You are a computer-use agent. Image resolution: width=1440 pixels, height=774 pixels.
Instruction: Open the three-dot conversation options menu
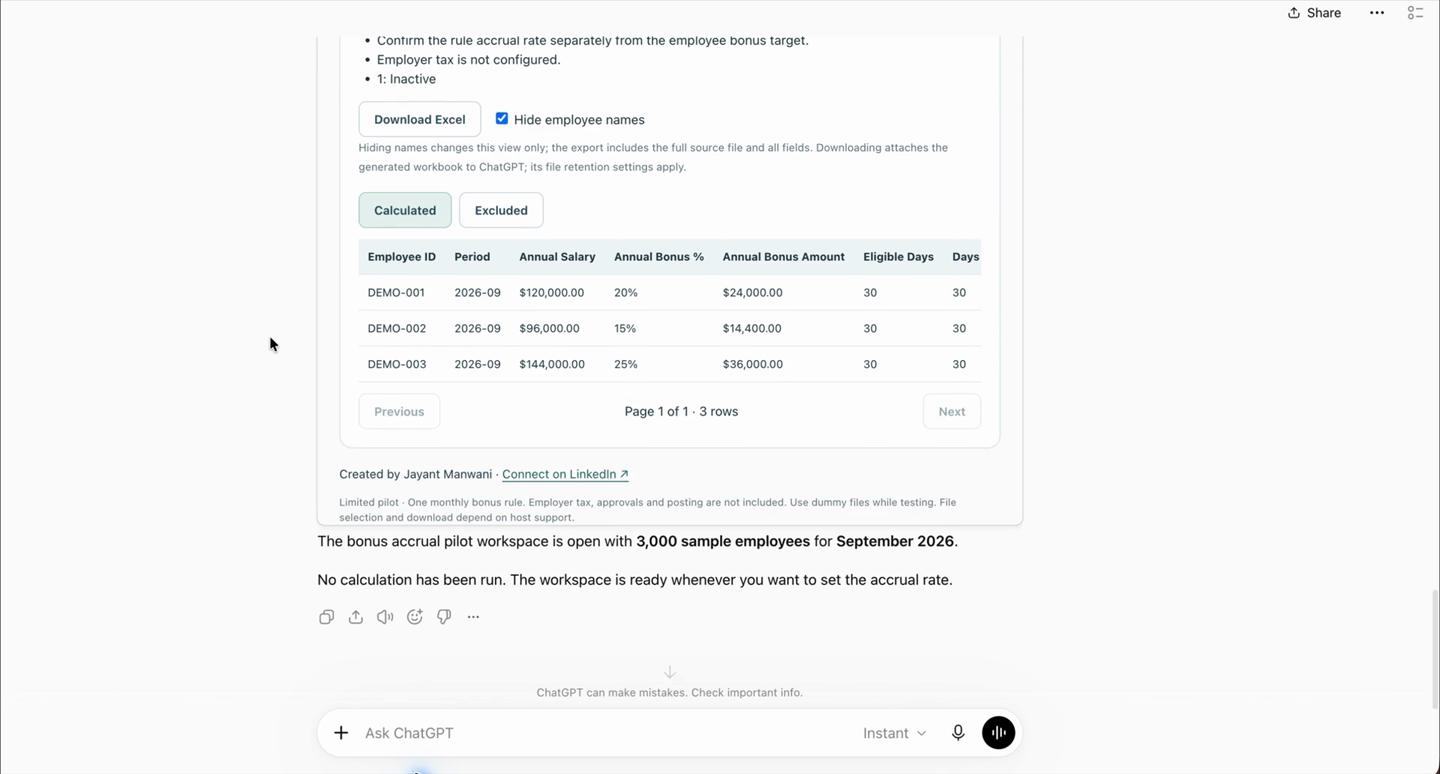pyautogui.click(x=1377, y=13)
